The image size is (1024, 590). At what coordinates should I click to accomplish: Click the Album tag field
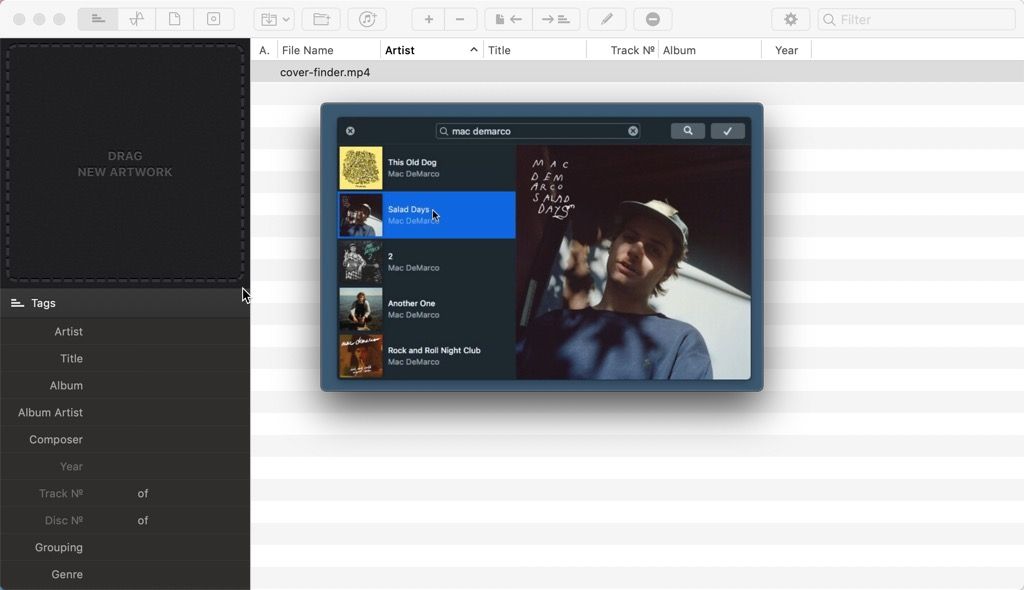coord(167,385)
